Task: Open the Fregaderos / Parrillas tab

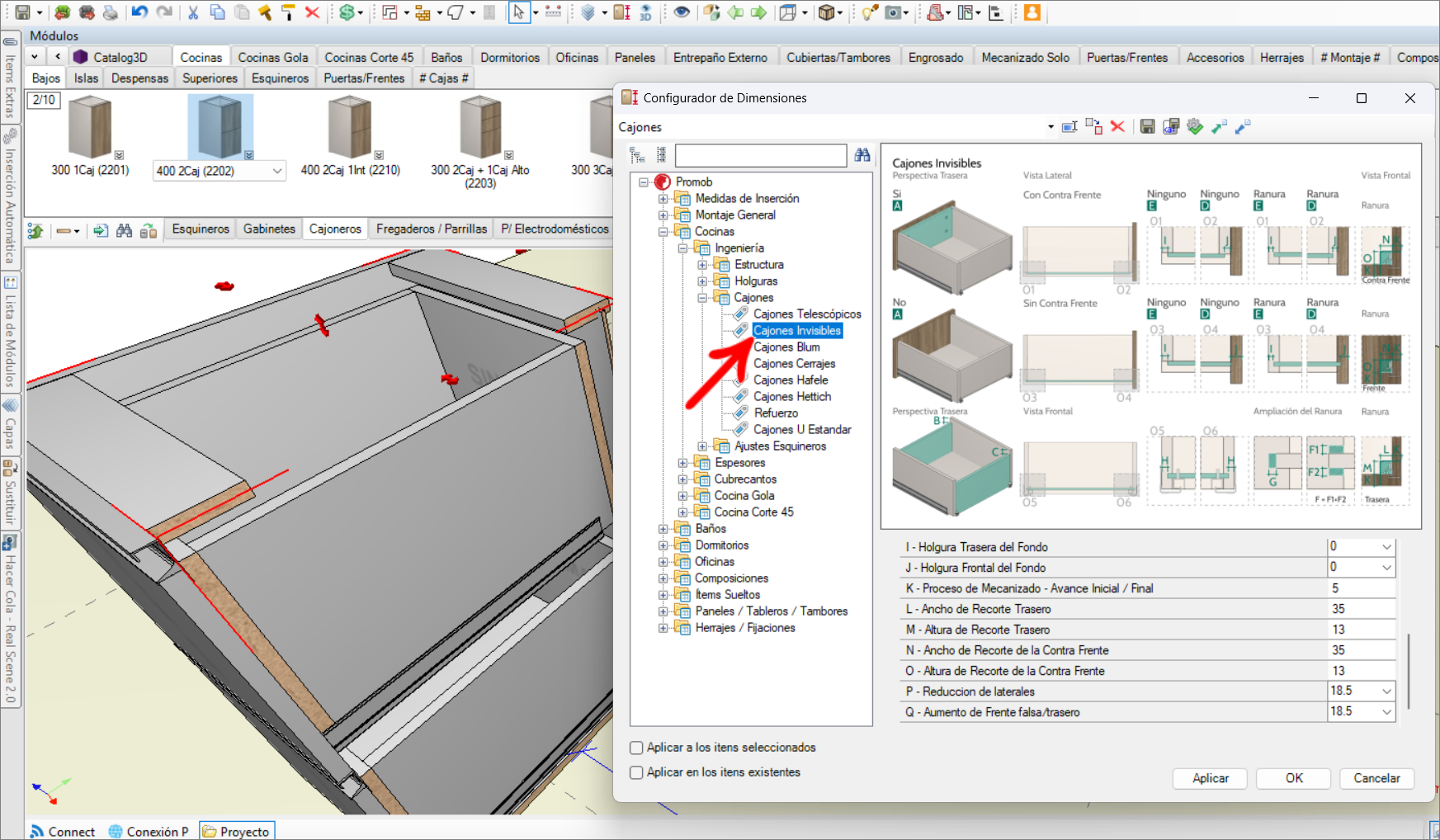Action: 431,229
